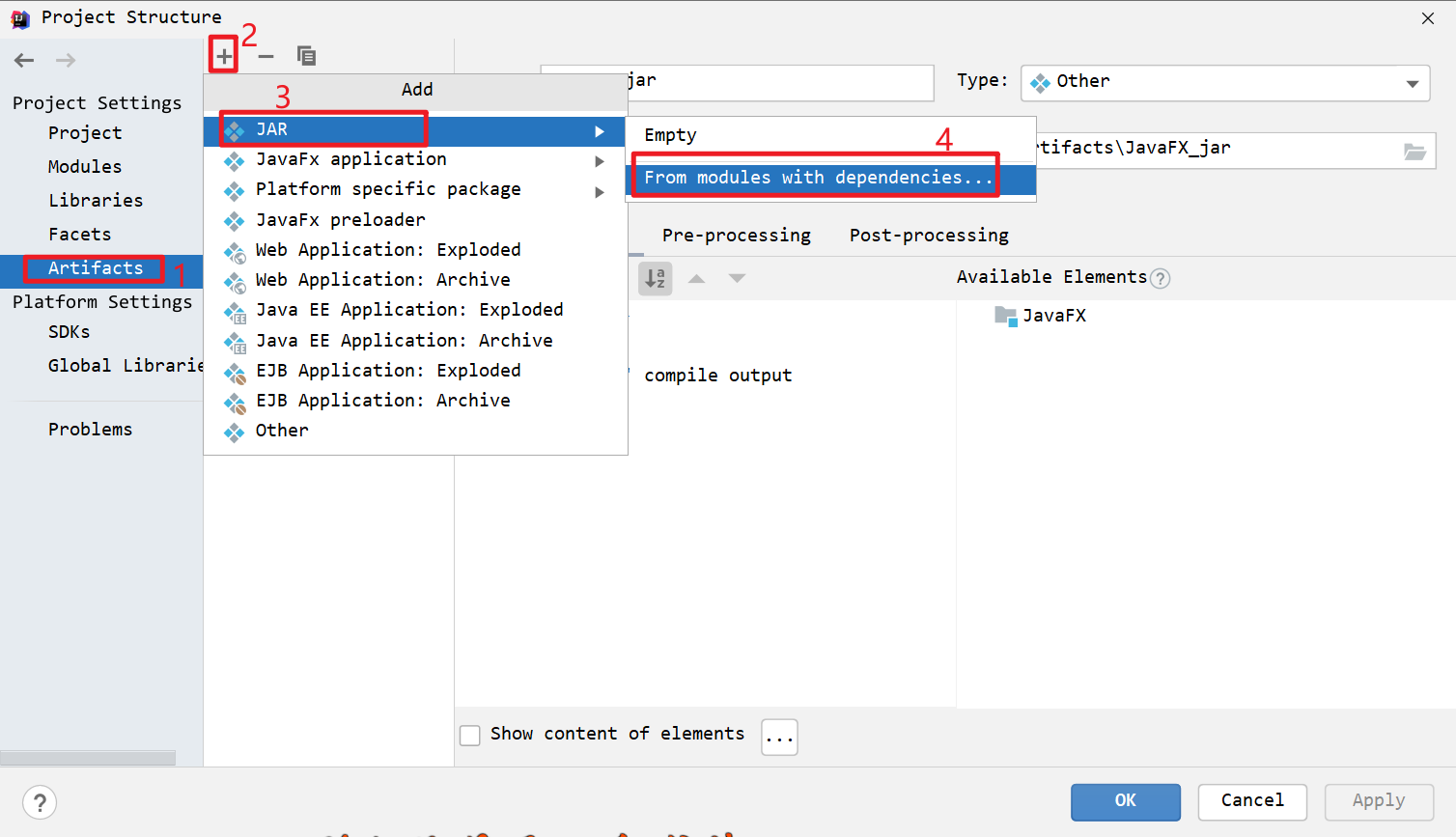Open Facets in the sidebar
Viewport: 1456px width, 837px height.
point(80,235)
